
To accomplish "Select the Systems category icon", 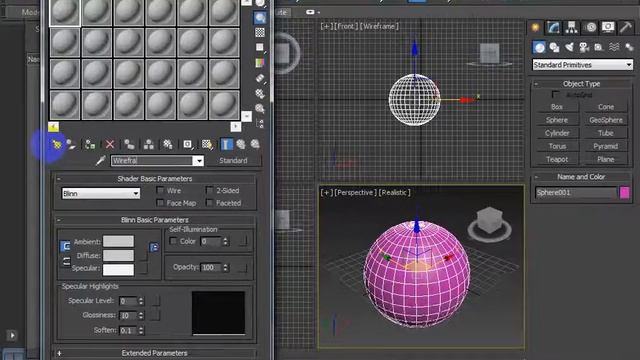I will [x=629, y=47].
